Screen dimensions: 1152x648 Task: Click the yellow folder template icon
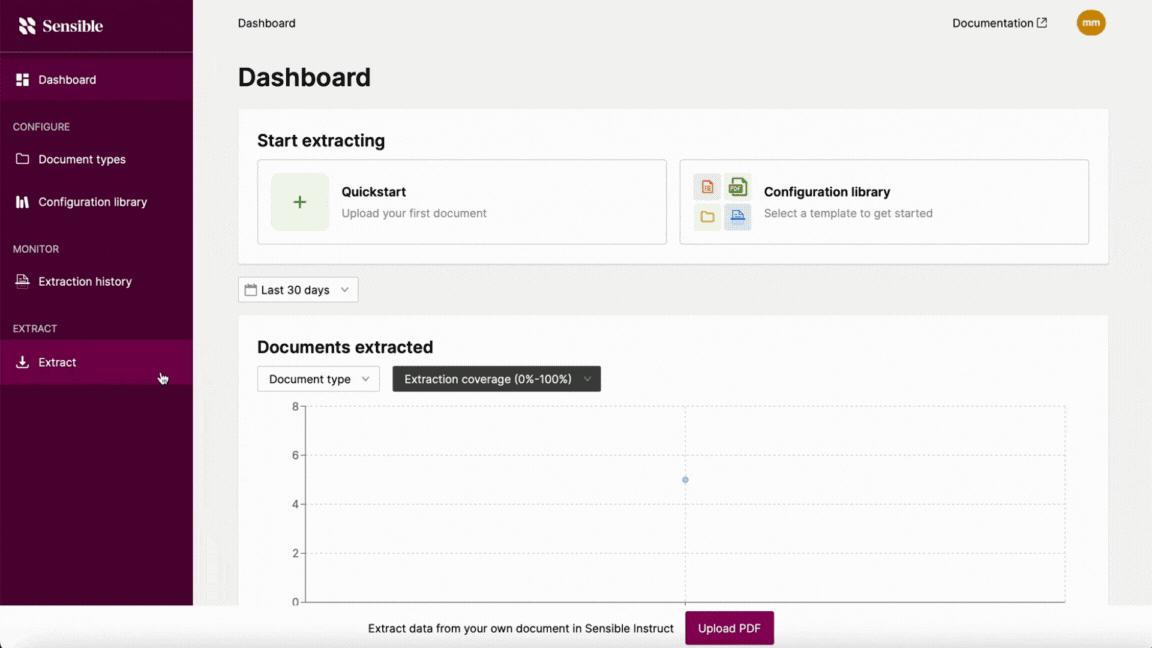pos(707,217)
